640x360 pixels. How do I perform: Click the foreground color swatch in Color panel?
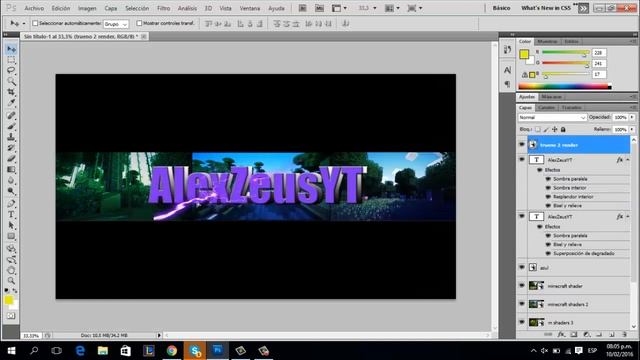pos(524,54)
